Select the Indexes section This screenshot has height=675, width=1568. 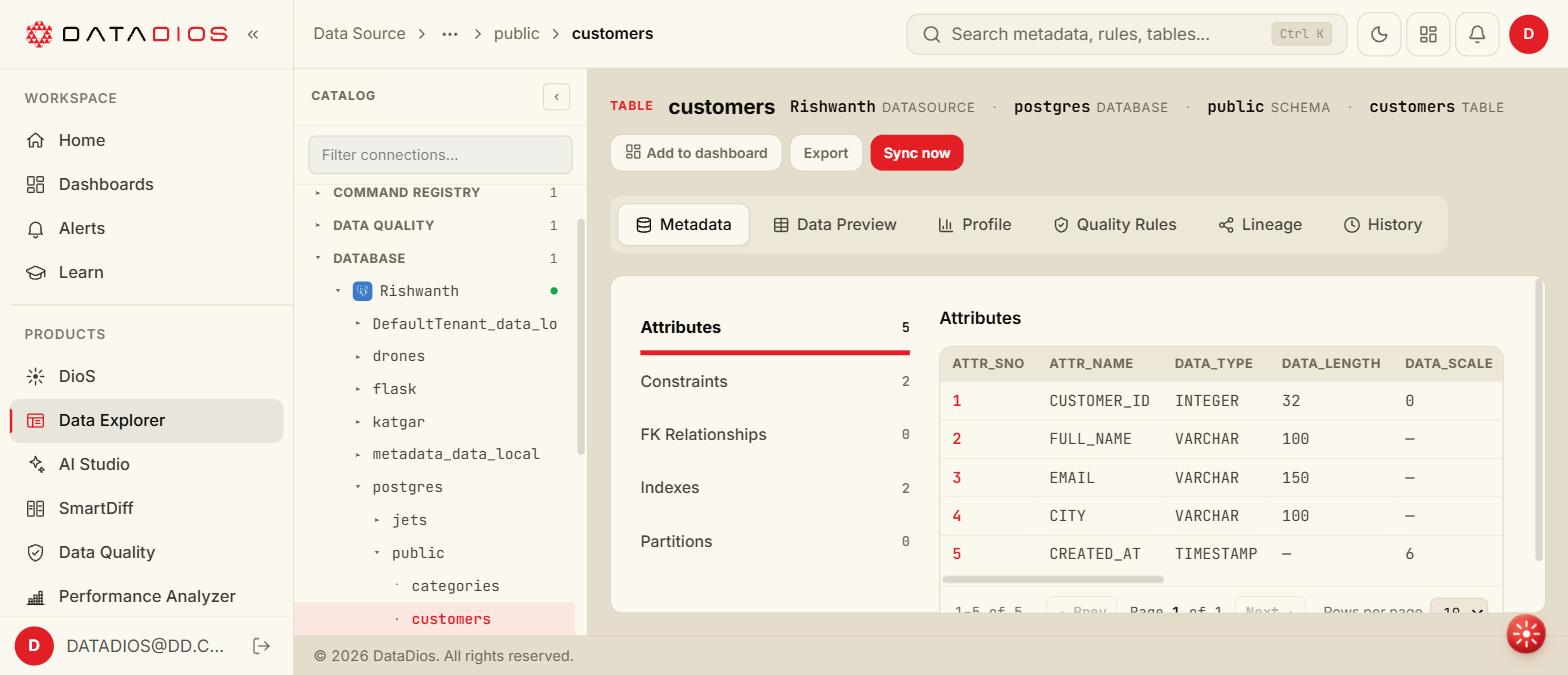775,488
